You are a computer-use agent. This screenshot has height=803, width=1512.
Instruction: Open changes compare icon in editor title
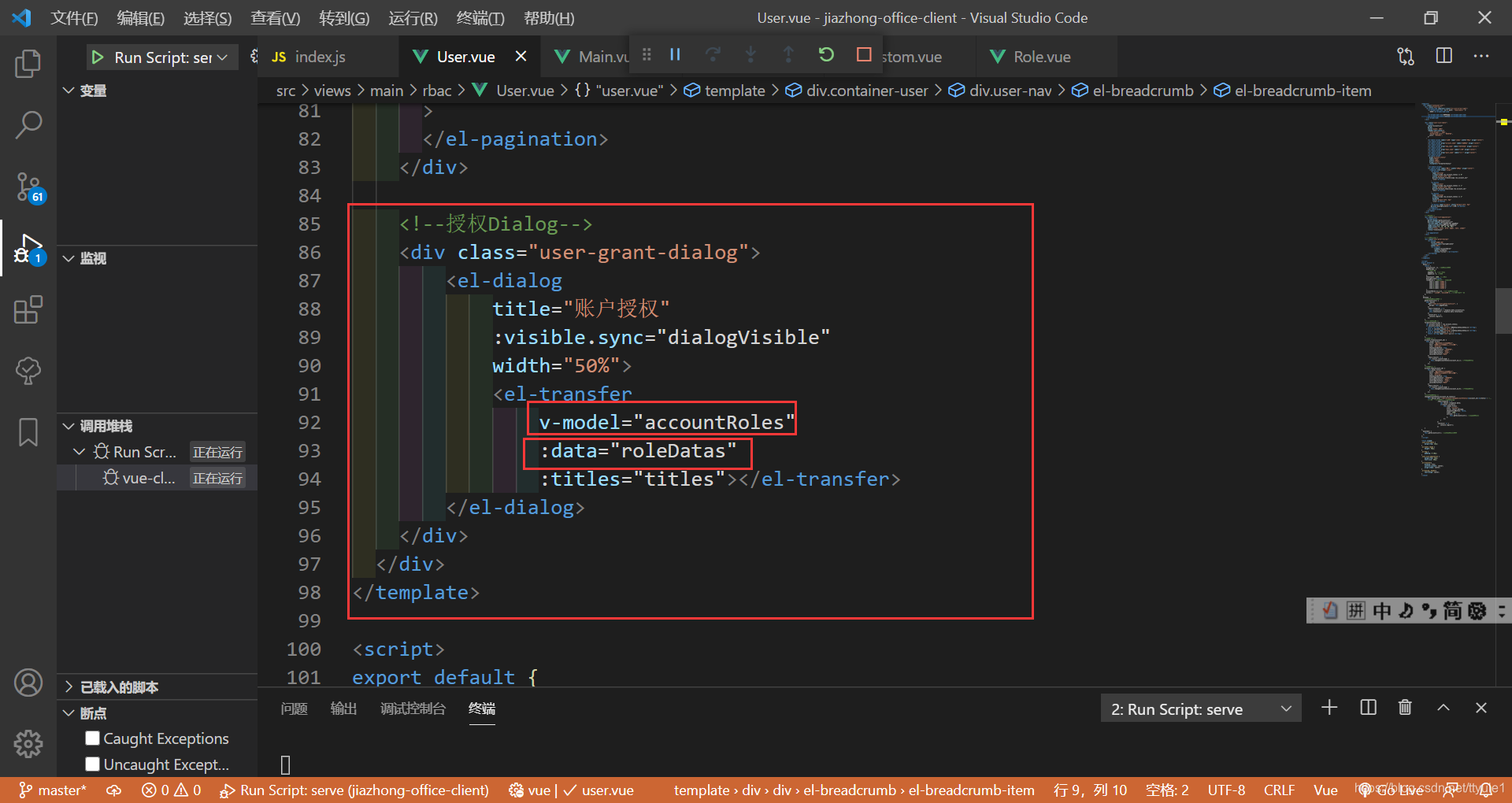pyautogui.click(x=1406, y=56)
